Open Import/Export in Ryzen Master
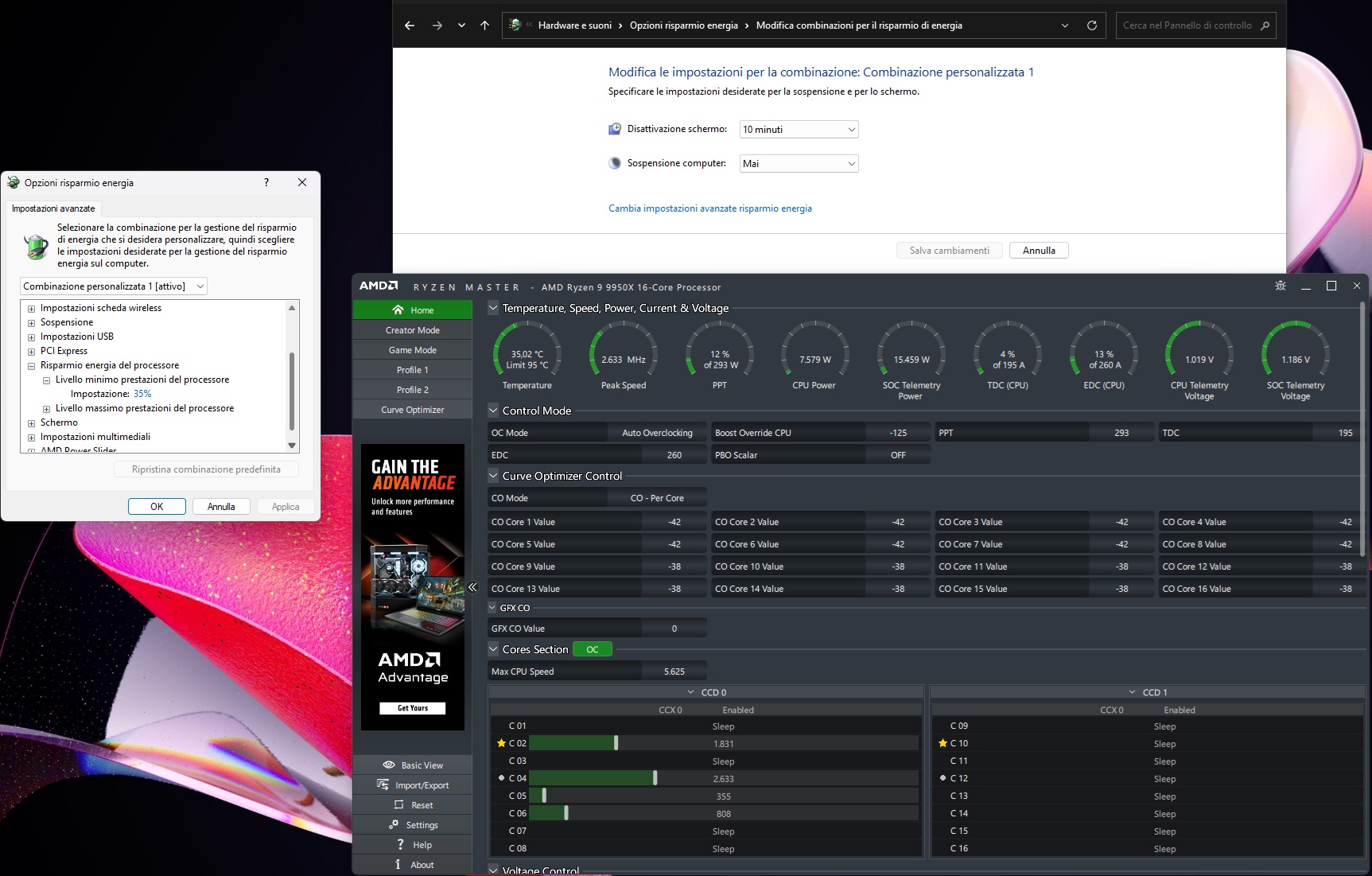 click(x=413, y=785)
